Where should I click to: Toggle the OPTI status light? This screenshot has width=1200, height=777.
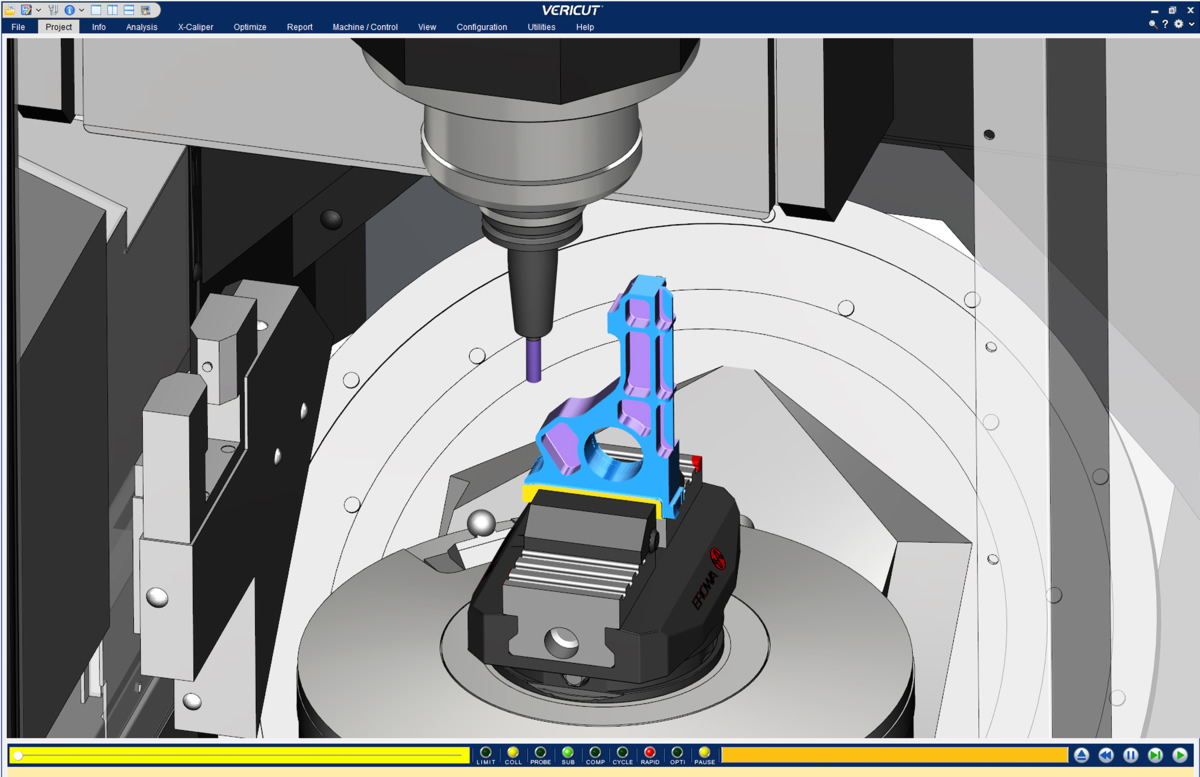click(677, 752)
